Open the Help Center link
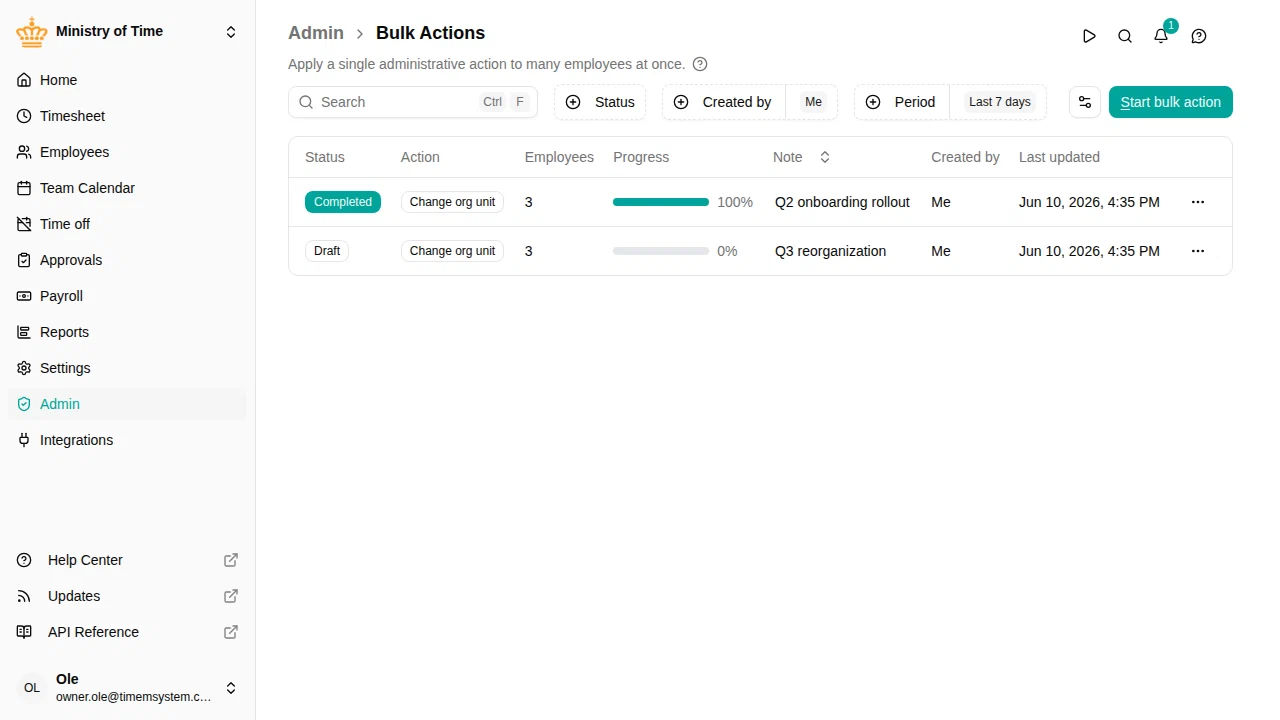1280x720 pixels. point(128,560)
